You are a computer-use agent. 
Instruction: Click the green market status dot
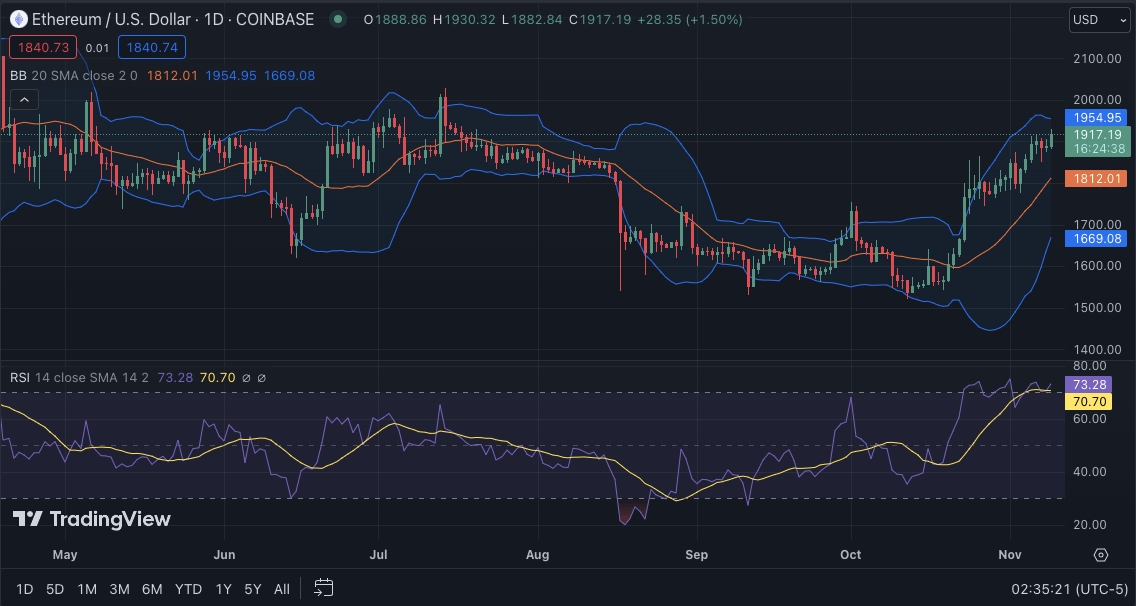click(338, 19)
